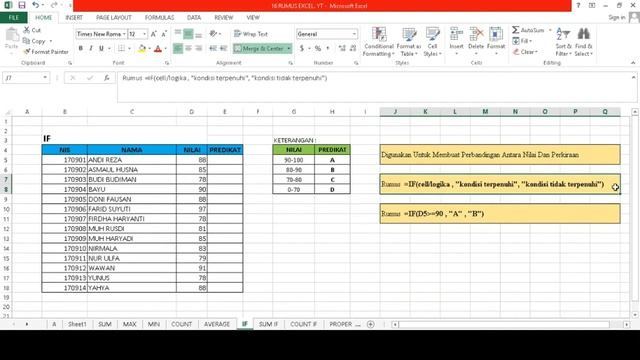Screen dimensions: 640x360
Task: Click the Format Painter brush
Action: point(27,52)
